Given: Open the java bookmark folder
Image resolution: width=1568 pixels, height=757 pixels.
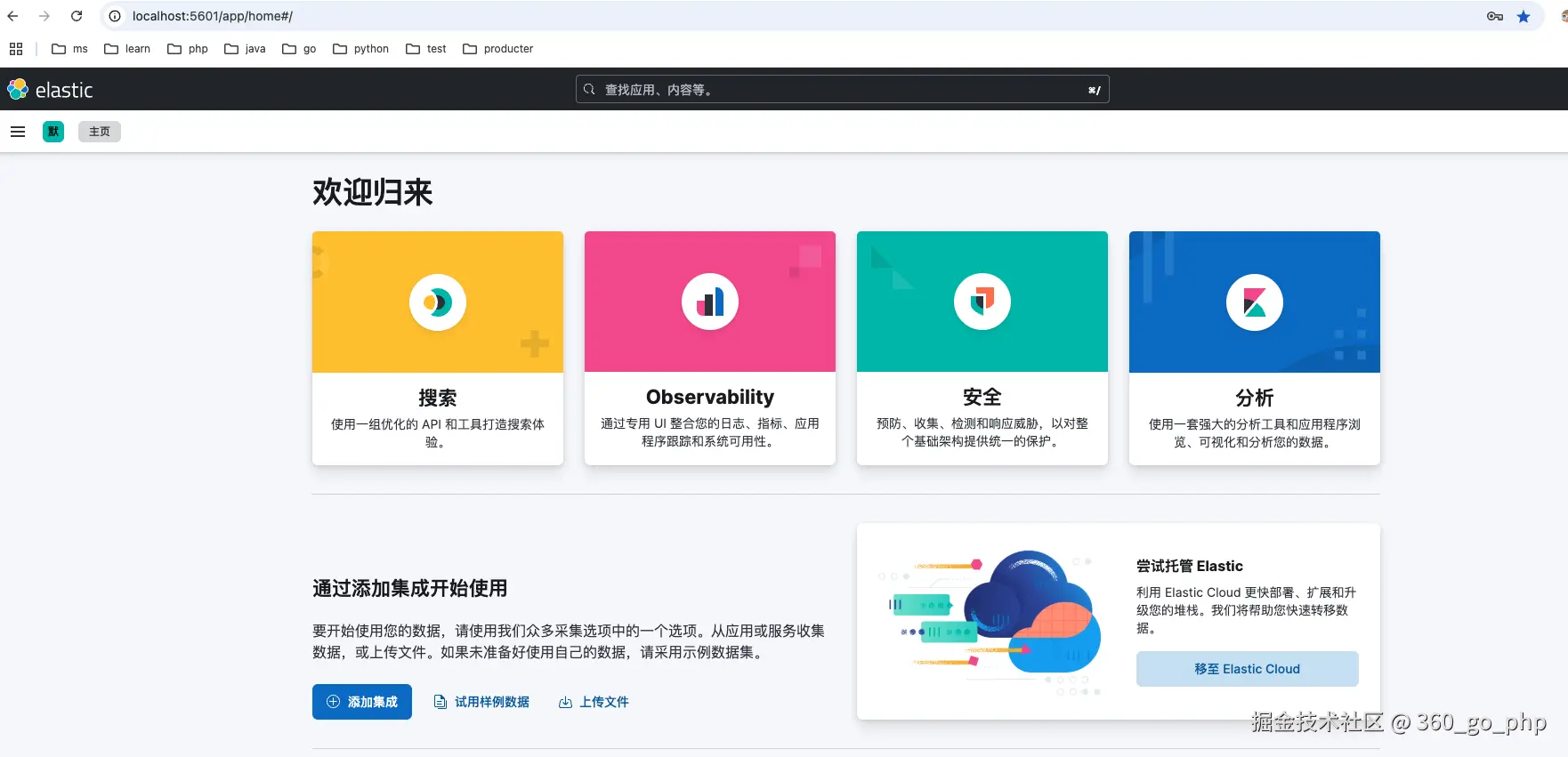Looking at the screenshot, I should click(x=245, y=49).
